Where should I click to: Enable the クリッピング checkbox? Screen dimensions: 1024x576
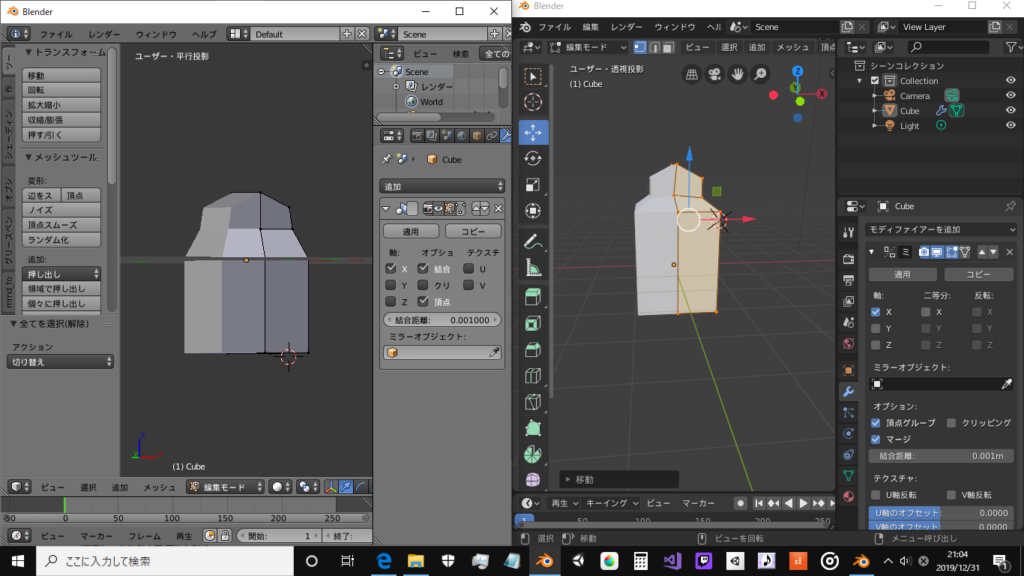click(x=951, y=423)
